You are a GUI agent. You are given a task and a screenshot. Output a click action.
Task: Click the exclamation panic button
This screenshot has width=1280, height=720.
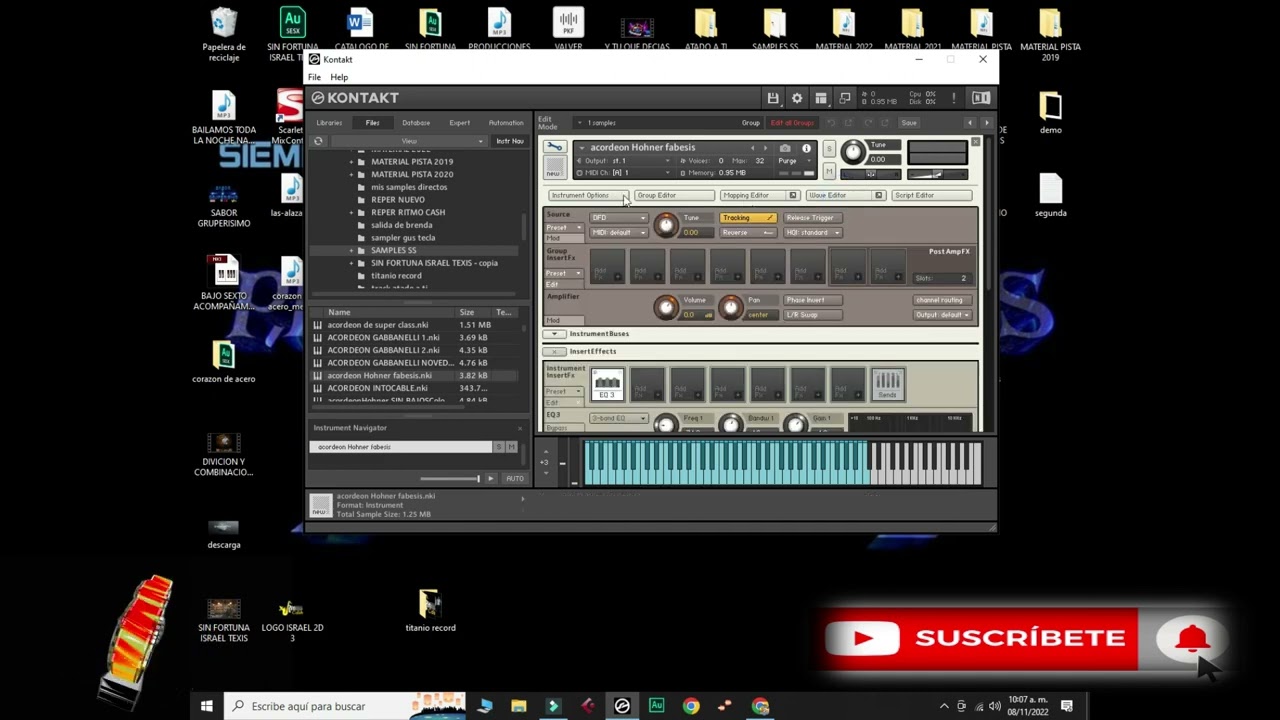pyautogui.click(x=954, y=98)
